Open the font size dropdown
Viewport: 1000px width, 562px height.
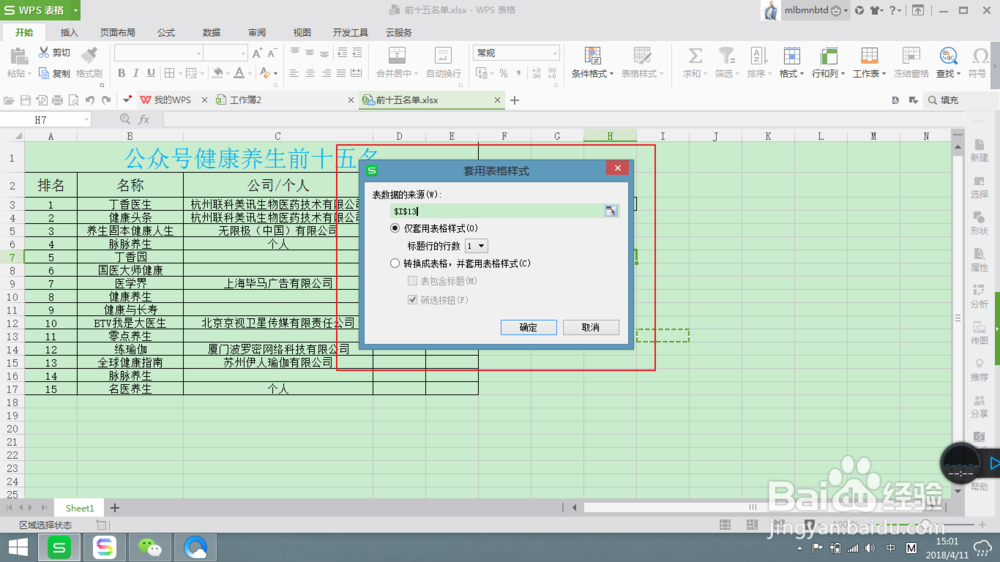(x=243, y=53)
